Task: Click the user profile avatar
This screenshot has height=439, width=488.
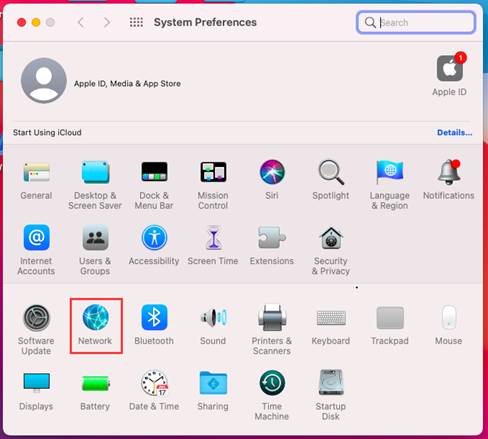Action: [x=44, y=81]
